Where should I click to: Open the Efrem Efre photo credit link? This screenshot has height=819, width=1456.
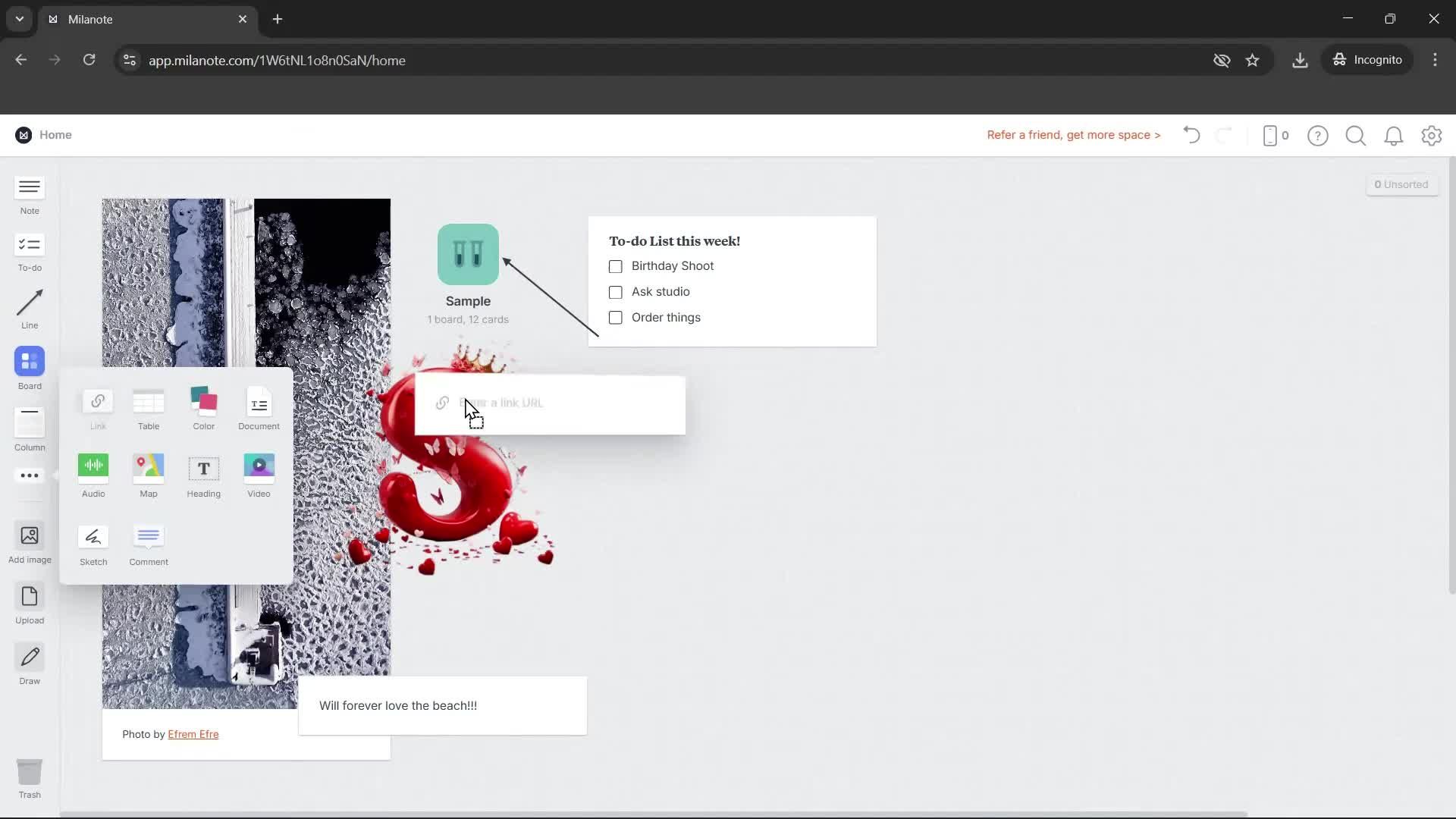pos(193,734)
